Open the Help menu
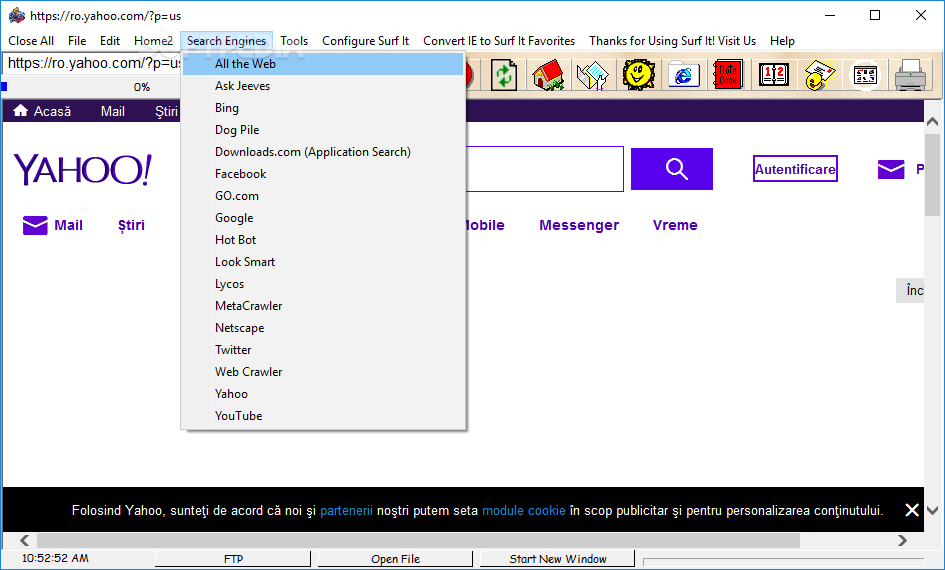 (x=782, y=40)
